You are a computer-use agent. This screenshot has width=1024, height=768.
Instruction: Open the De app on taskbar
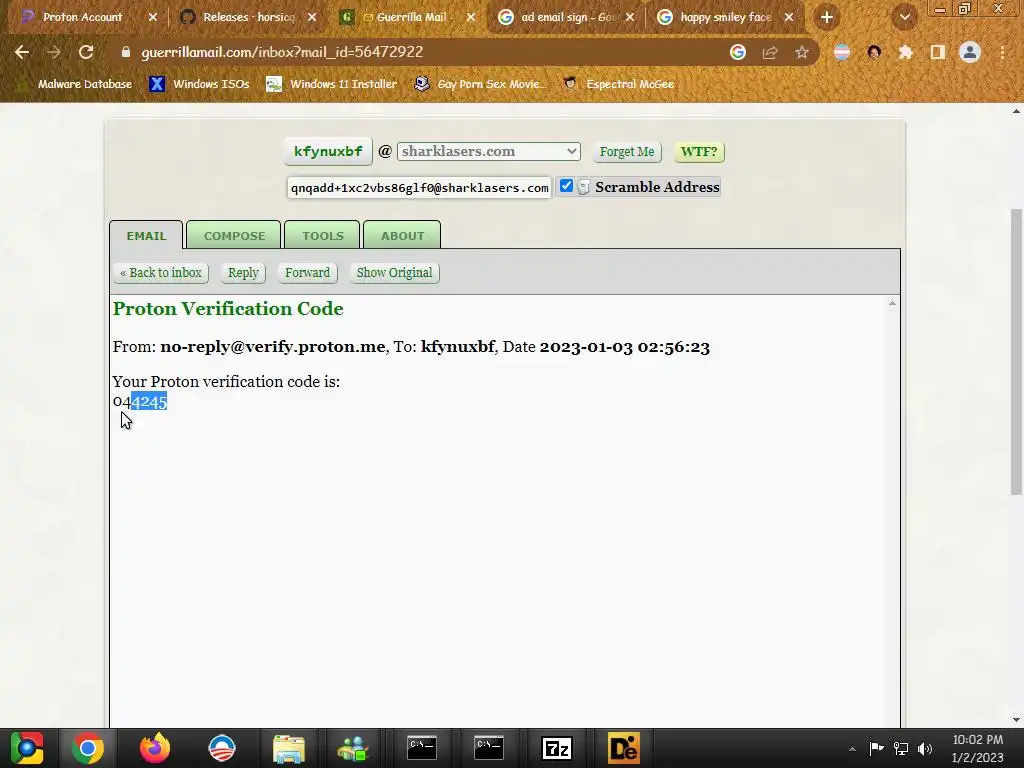click(x=623, y=748)
